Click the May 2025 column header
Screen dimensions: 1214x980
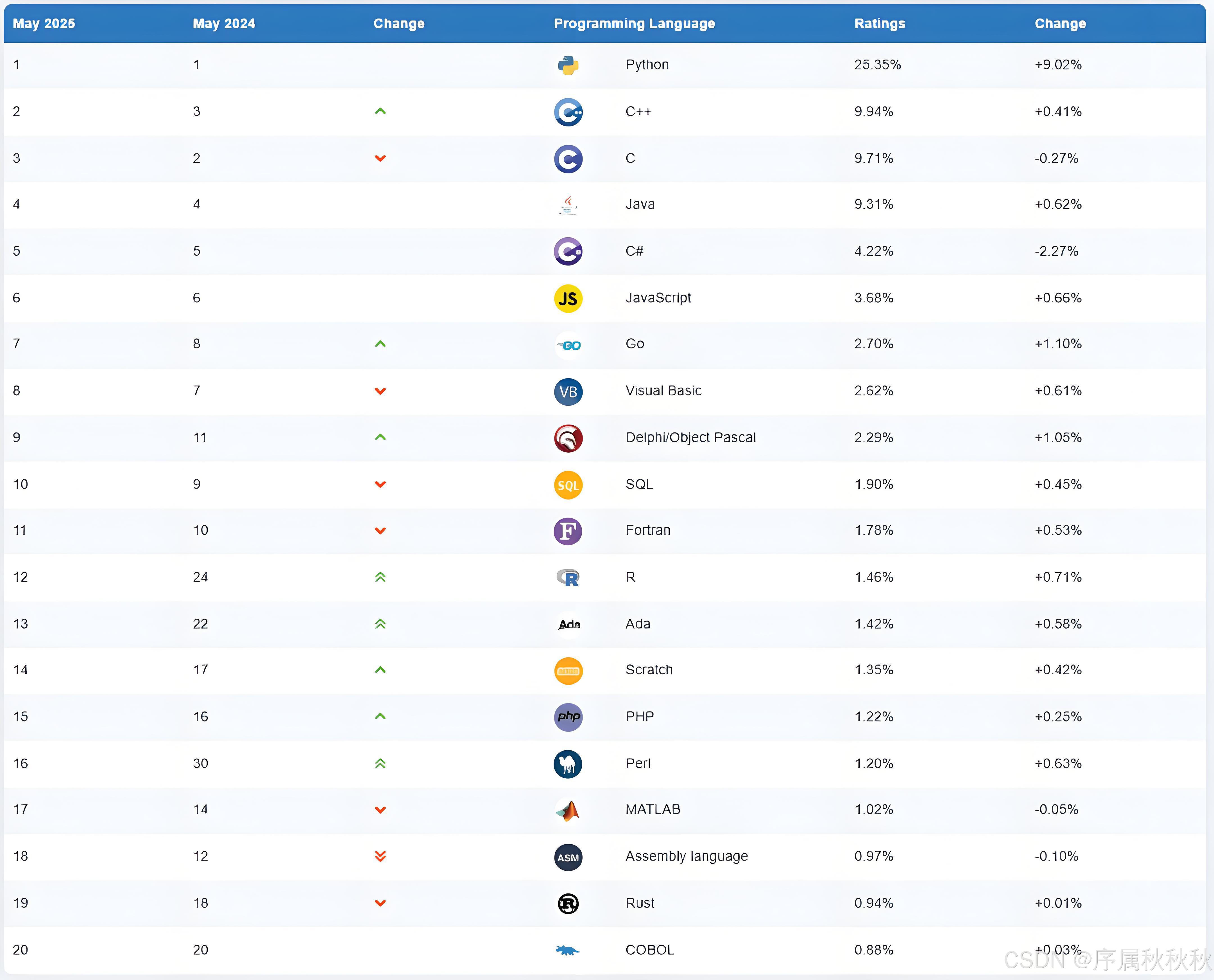coord(44,24)
